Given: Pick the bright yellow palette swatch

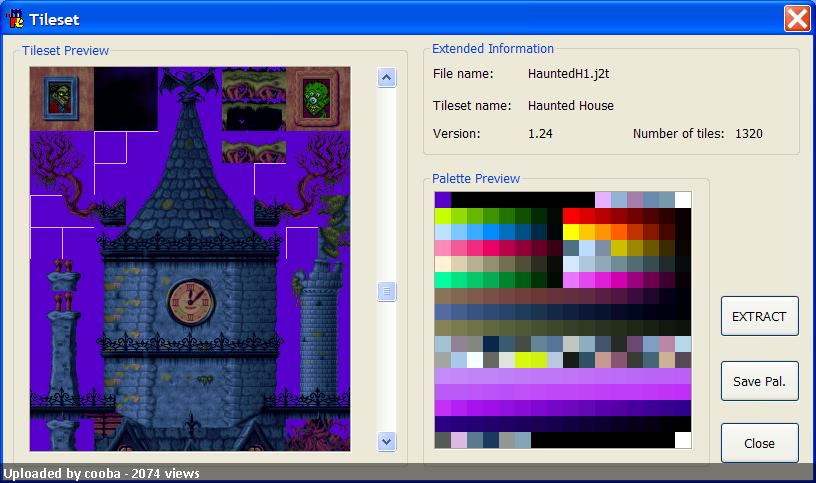Looking at the screenshot, I should (x=571, y=232).
